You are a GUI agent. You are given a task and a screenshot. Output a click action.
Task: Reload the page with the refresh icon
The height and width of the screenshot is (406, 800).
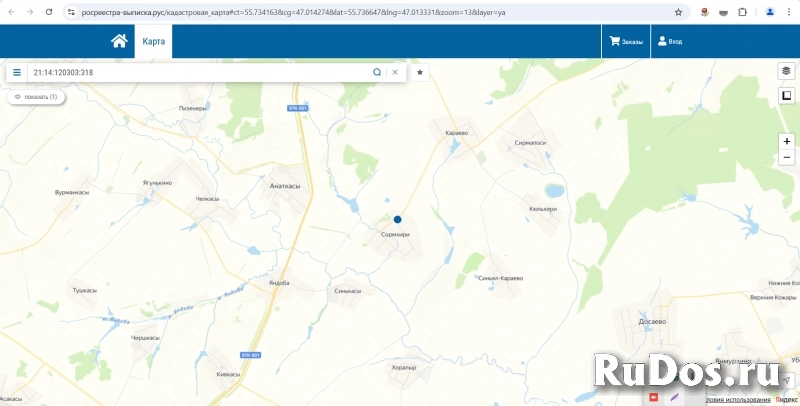[x=49, y=12]
